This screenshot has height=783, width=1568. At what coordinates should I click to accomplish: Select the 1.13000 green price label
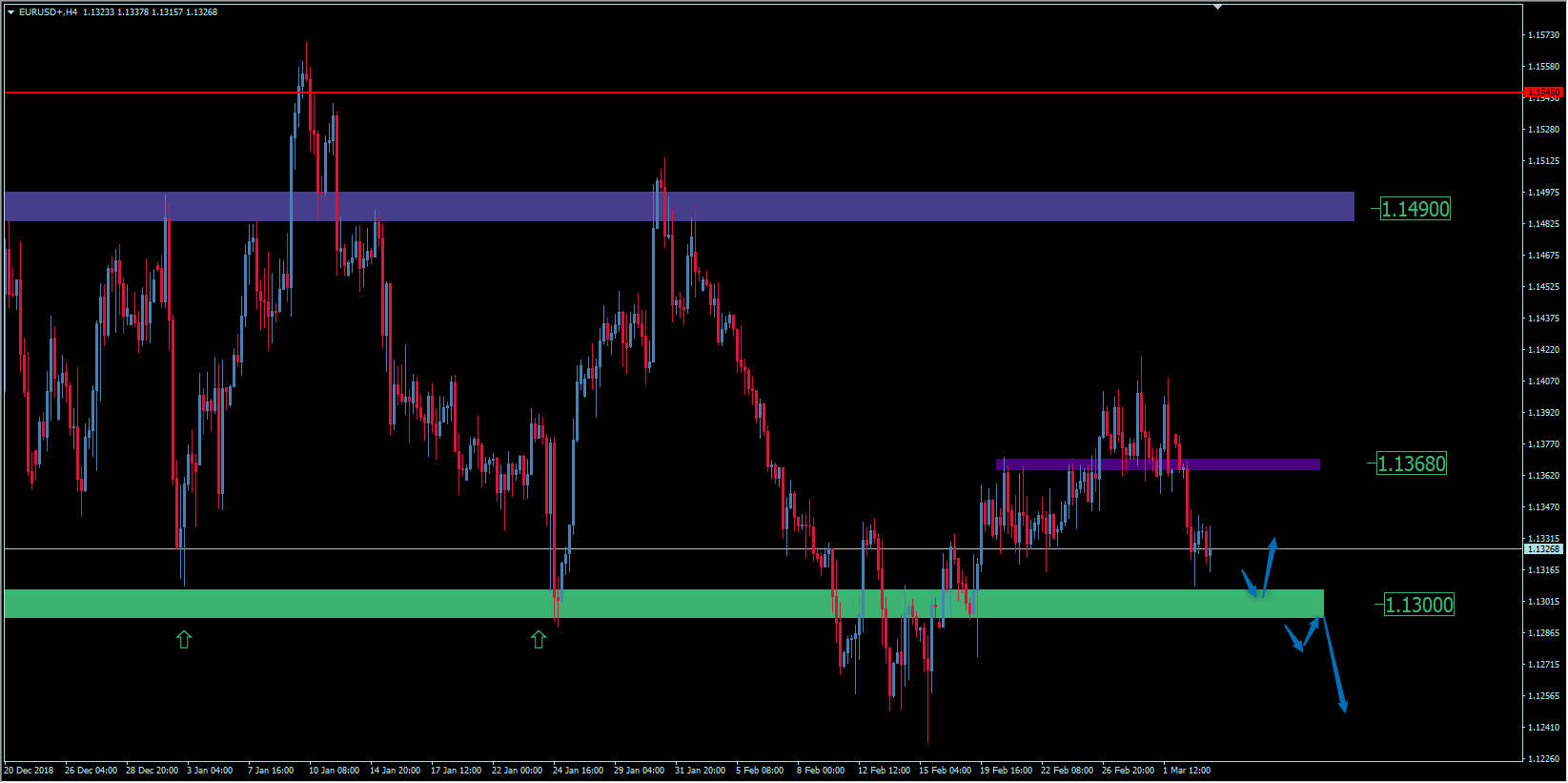(x=1418, y=605)
